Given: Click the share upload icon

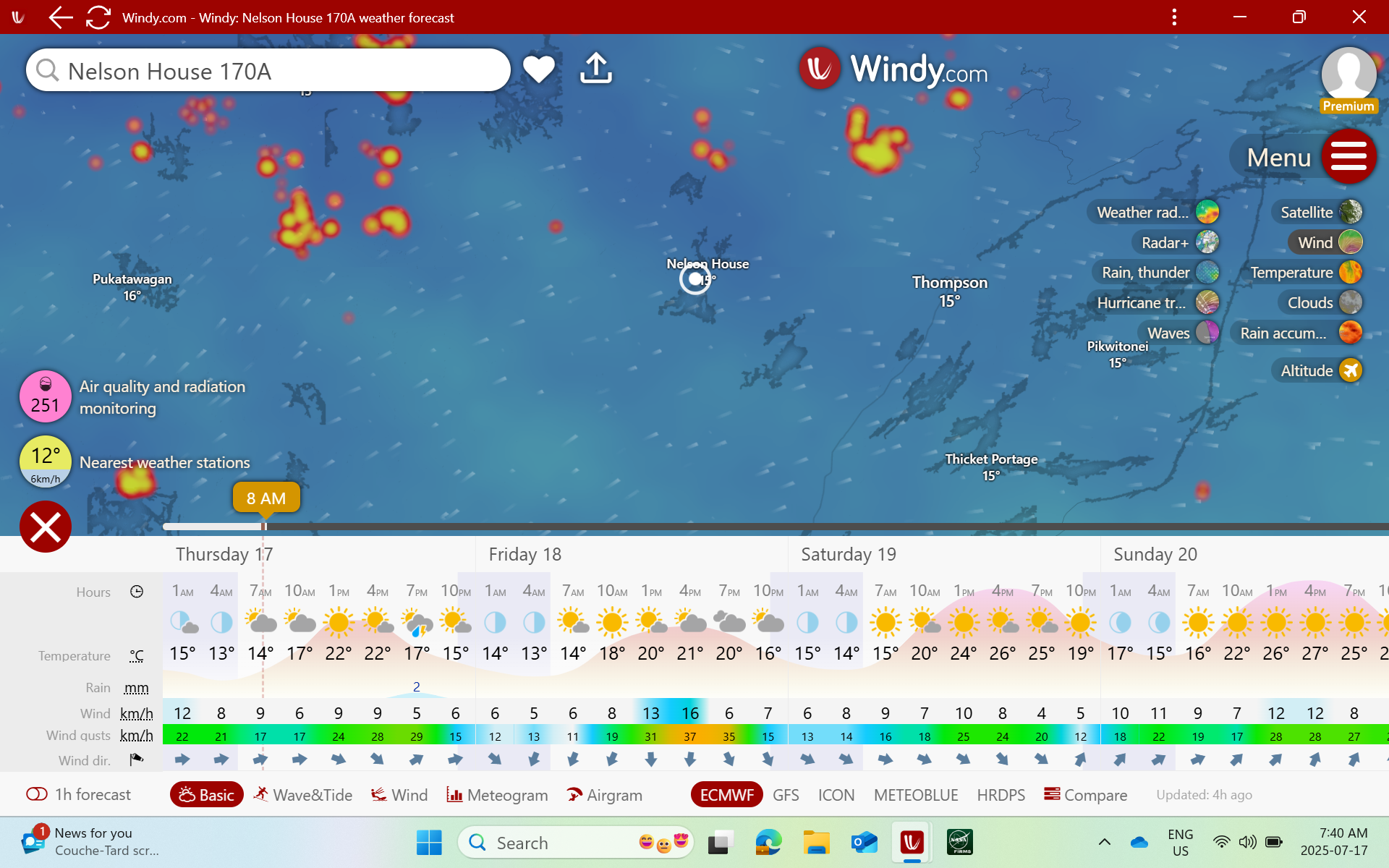Looking at the screenshot, I should (596, 69).
